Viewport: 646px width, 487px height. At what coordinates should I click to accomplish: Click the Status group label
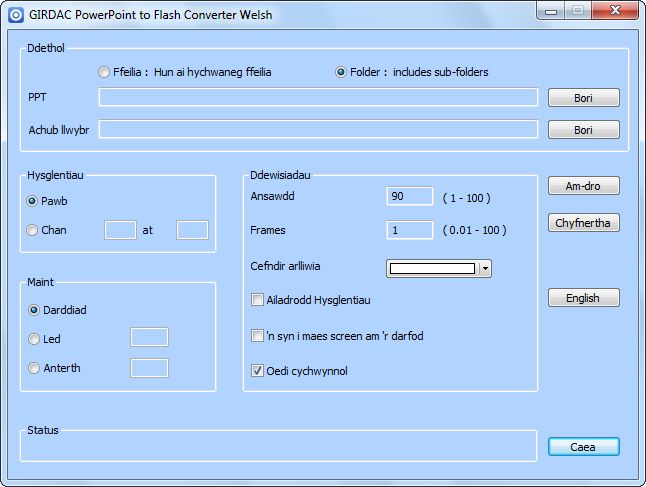43,430
